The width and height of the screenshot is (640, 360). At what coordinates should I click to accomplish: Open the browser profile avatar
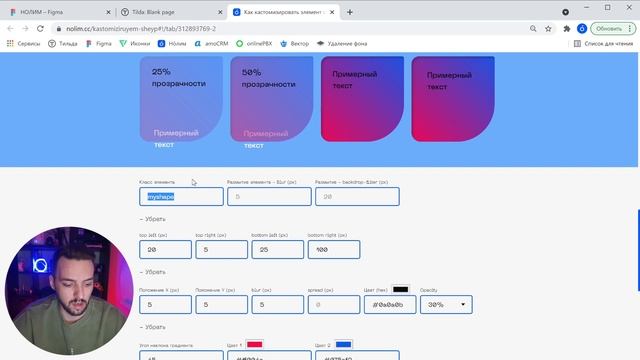pos(582,29)
